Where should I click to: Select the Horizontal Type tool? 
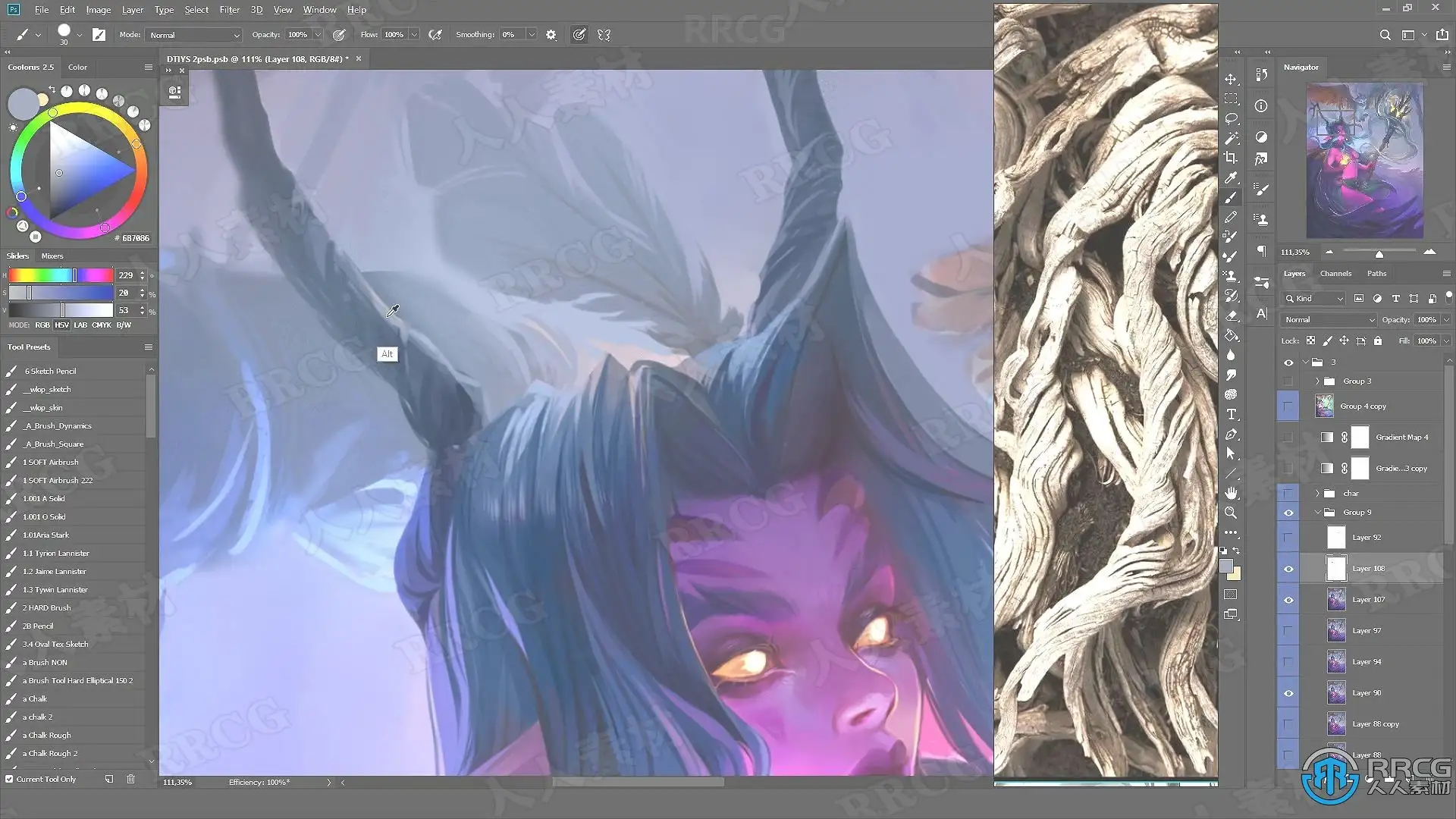1231,414
